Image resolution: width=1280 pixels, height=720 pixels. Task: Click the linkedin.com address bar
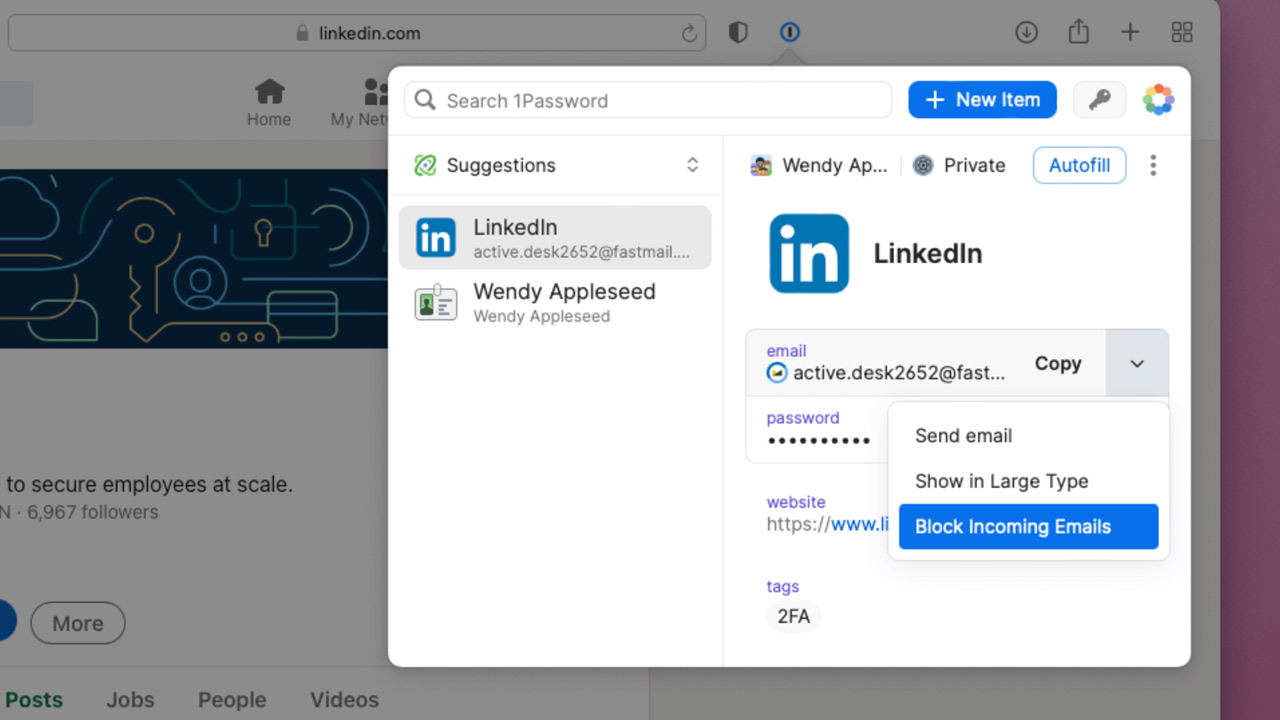click(357, 33)
